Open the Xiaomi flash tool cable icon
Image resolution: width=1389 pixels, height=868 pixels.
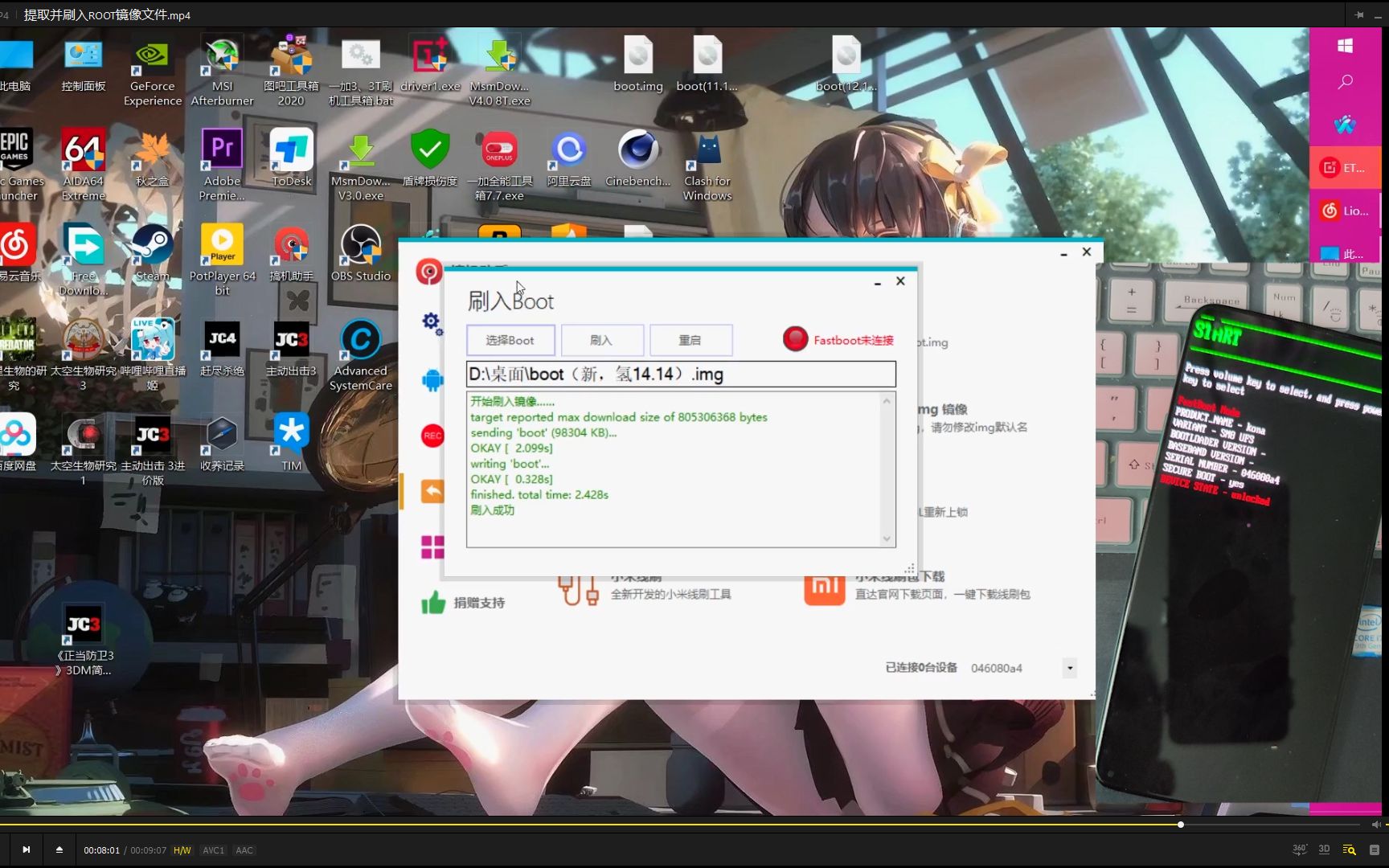coord(579,590)
